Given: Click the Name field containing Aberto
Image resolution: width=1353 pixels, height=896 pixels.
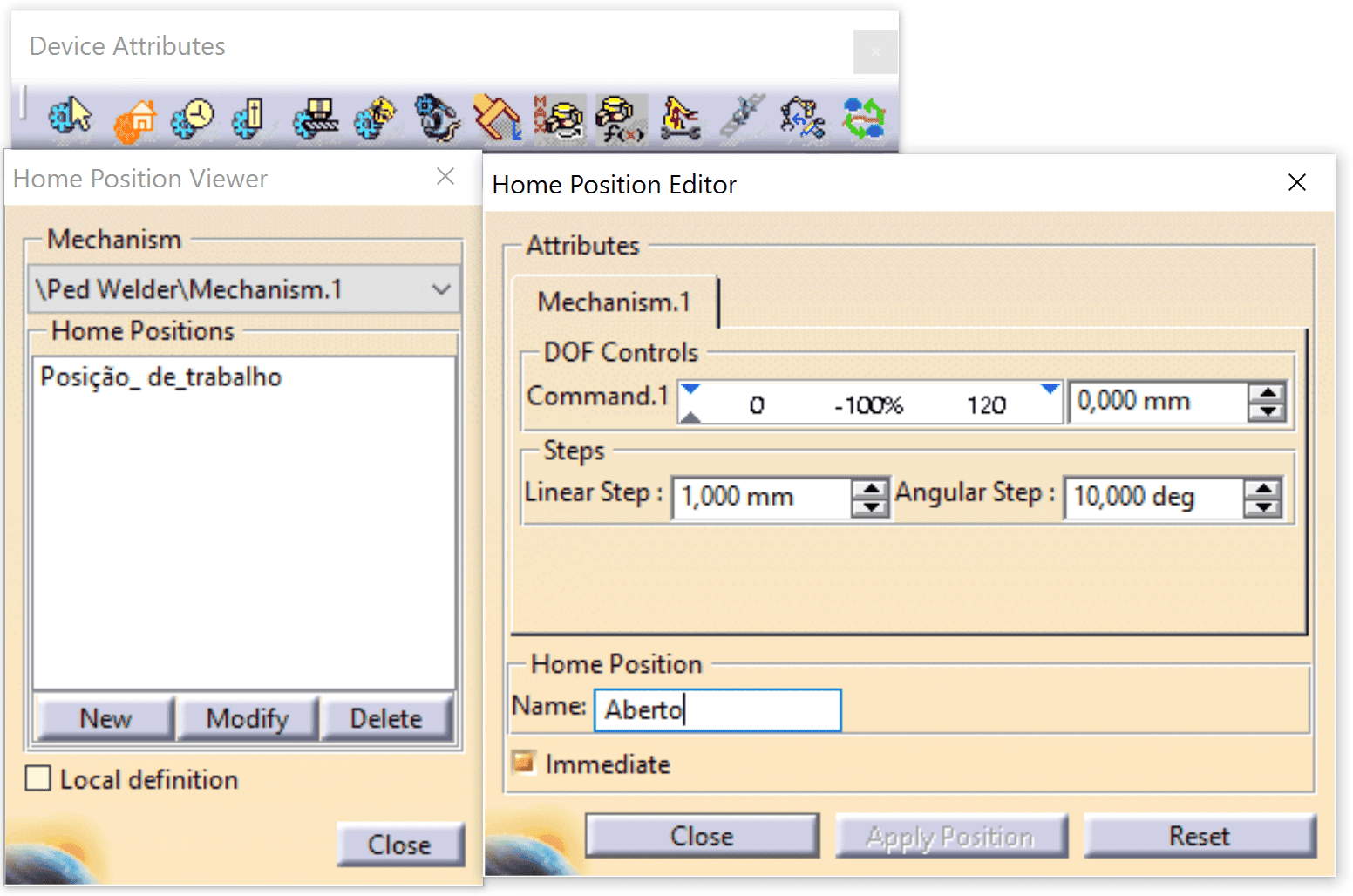Looking at the screenshot, I should (x=717, y=709).
